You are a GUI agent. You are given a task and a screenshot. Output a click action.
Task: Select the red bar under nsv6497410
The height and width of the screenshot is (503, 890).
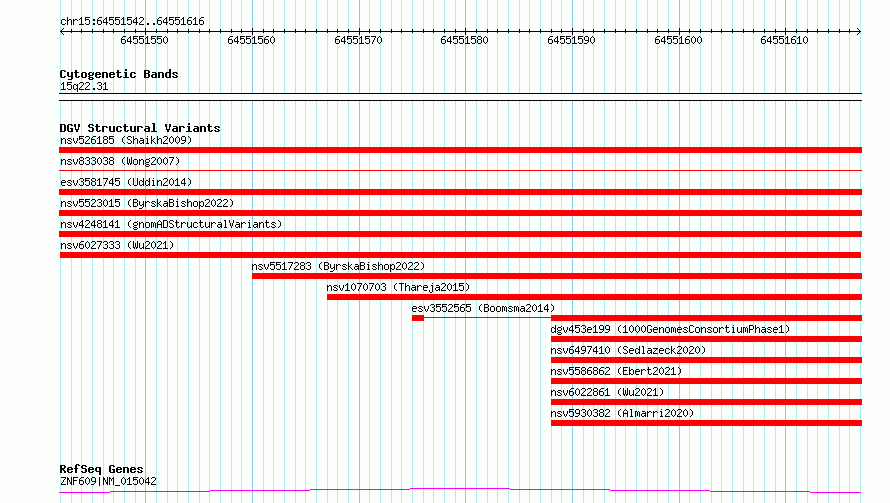click(x=706, y=360)
